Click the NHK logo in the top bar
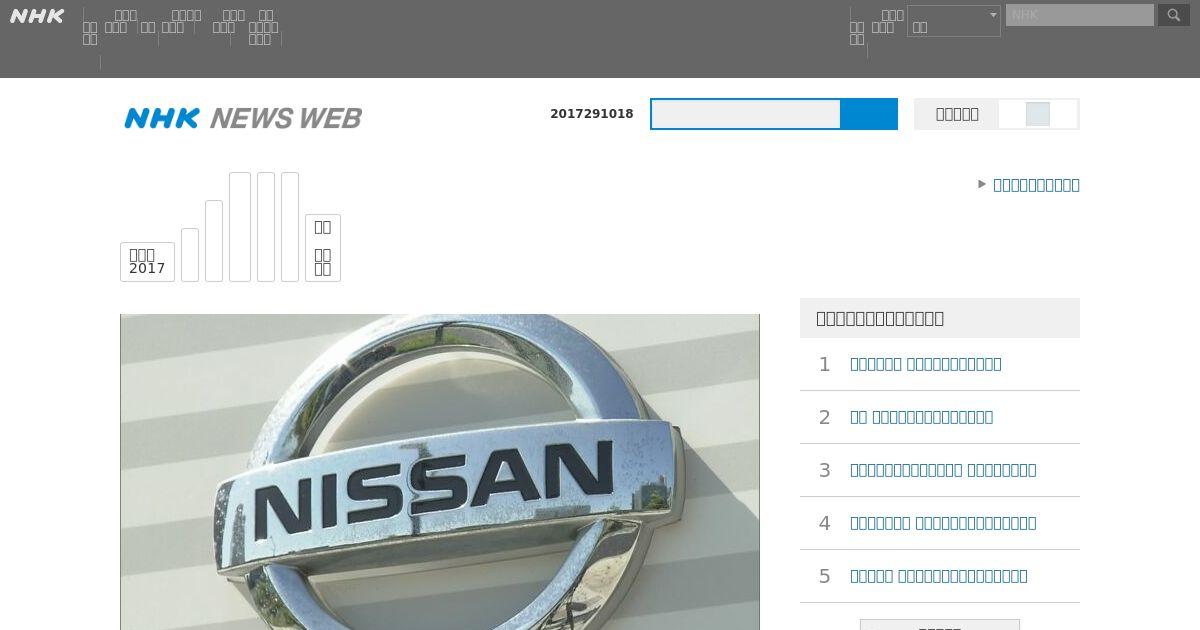This screenshot has height=630, width=1200. tap(37, 16)
